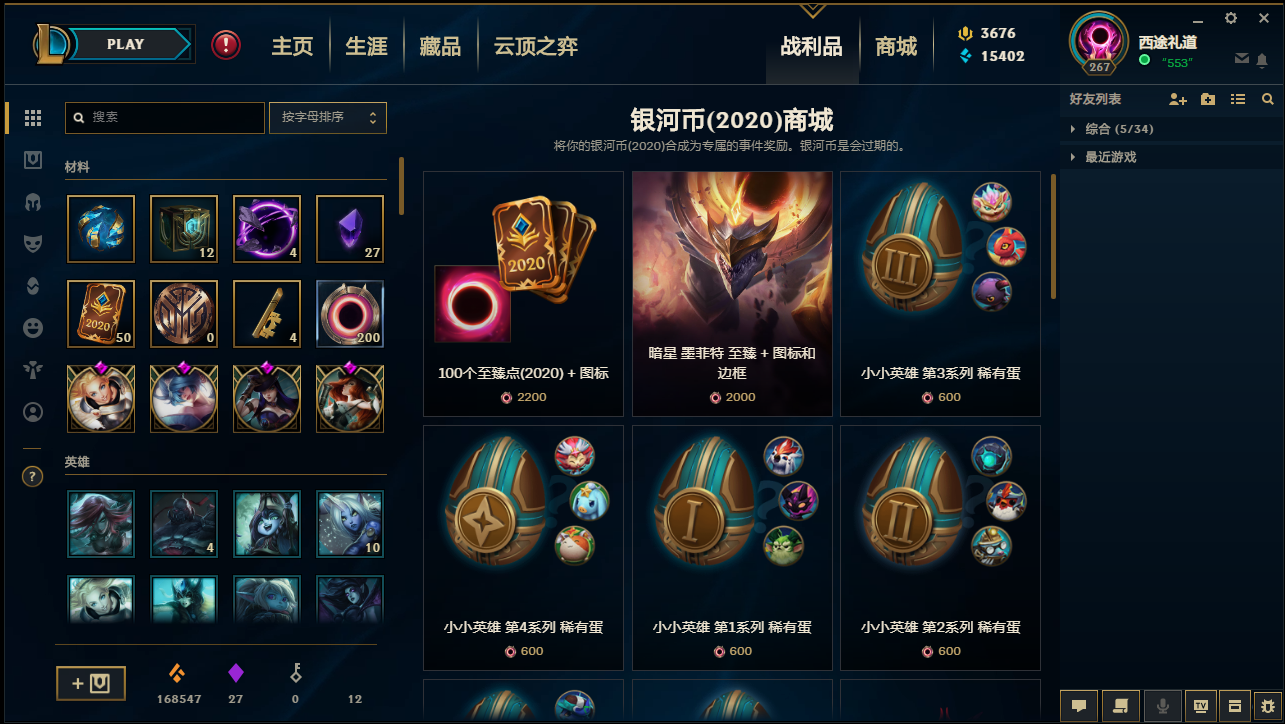Open the add friend icon
The width and height of the screenshot is (1287, 726).
1177,99
